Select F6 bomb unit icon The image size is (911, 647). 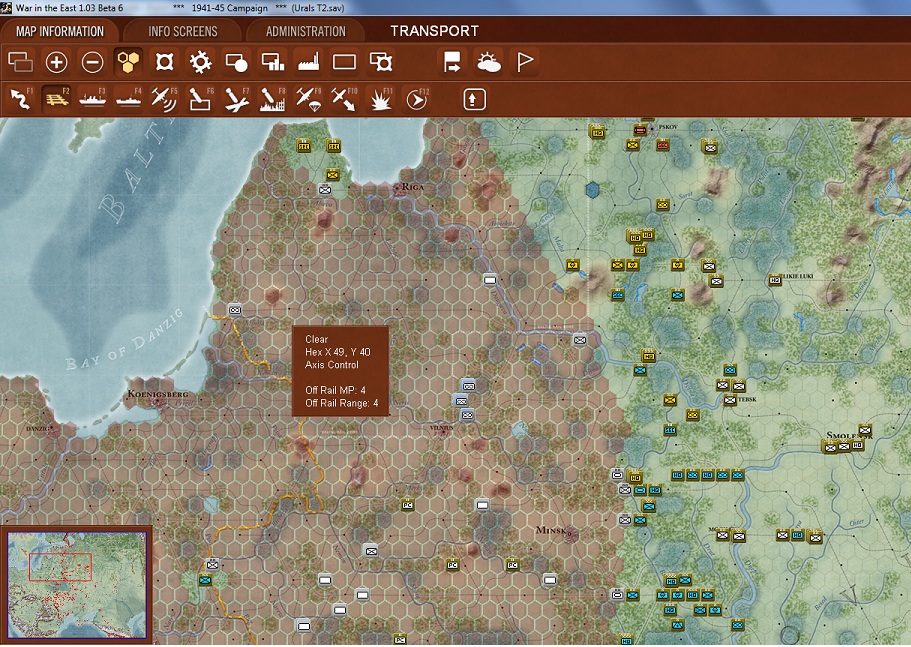click(x=200, y=99)
